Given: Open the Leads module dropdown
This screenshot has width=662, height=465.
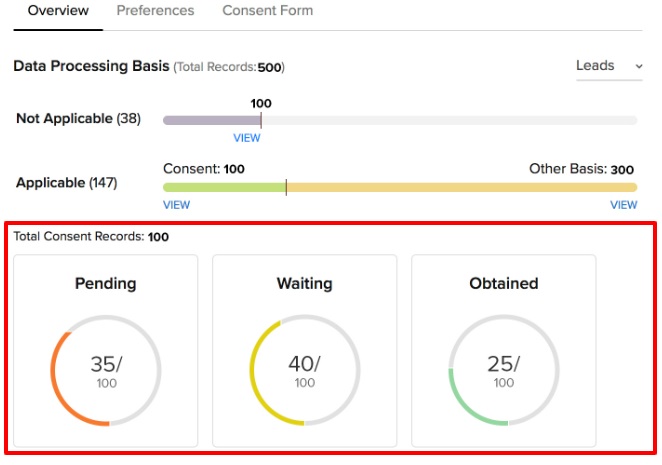Looking at the screenshot, I should click(609, 66).
